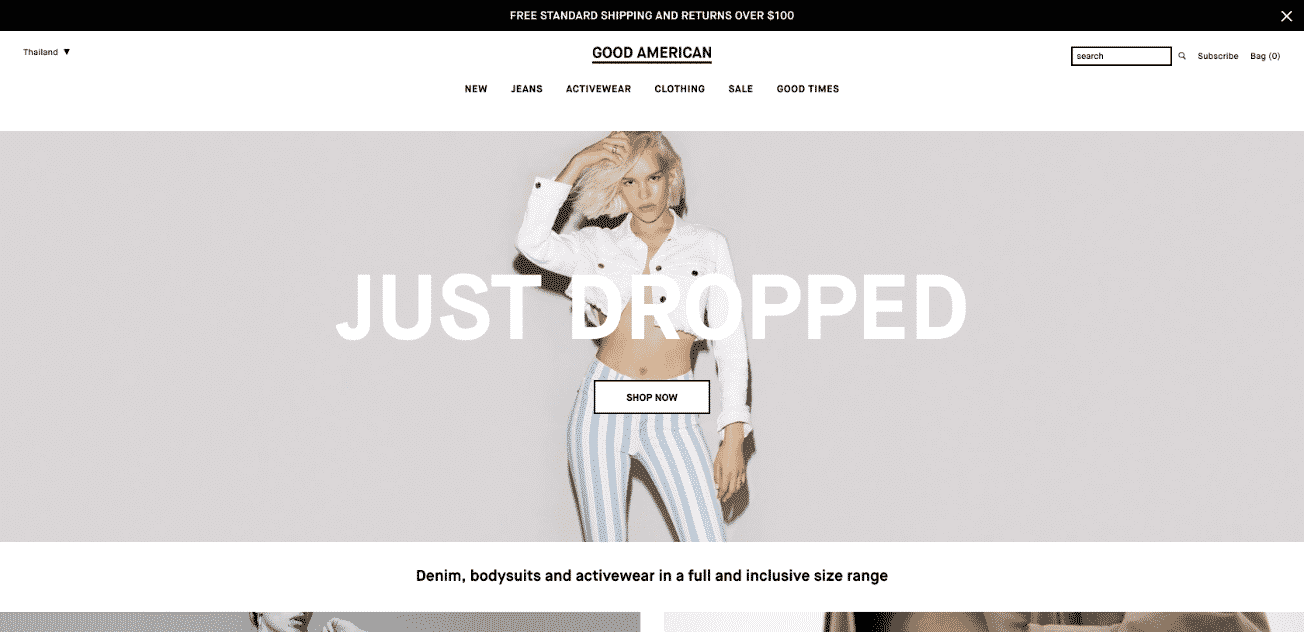Select JEANS in the navigation
1306x632 pixels.
click(x=527, y=89)
